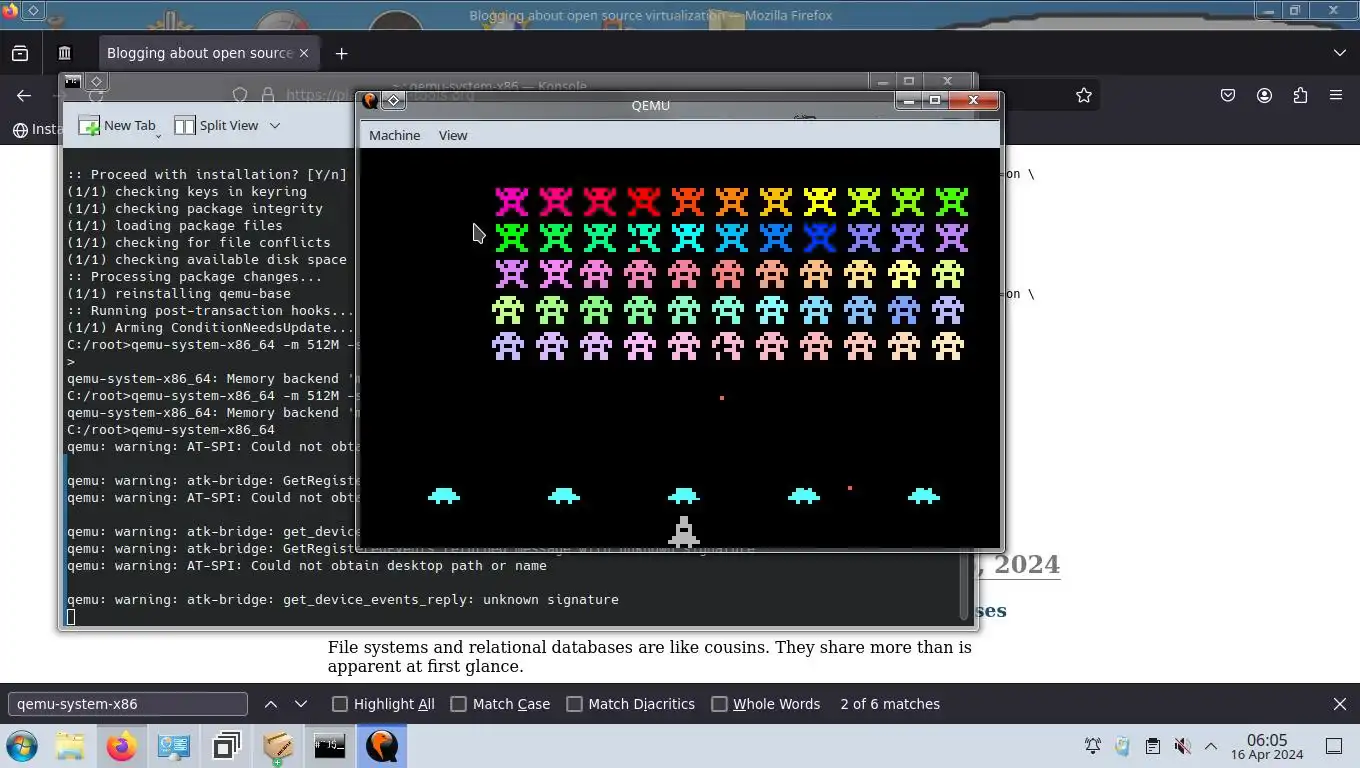This screenshot has height=768, width=1360.
Task: Go to previous find match arrow
Action: pos(271,704)
